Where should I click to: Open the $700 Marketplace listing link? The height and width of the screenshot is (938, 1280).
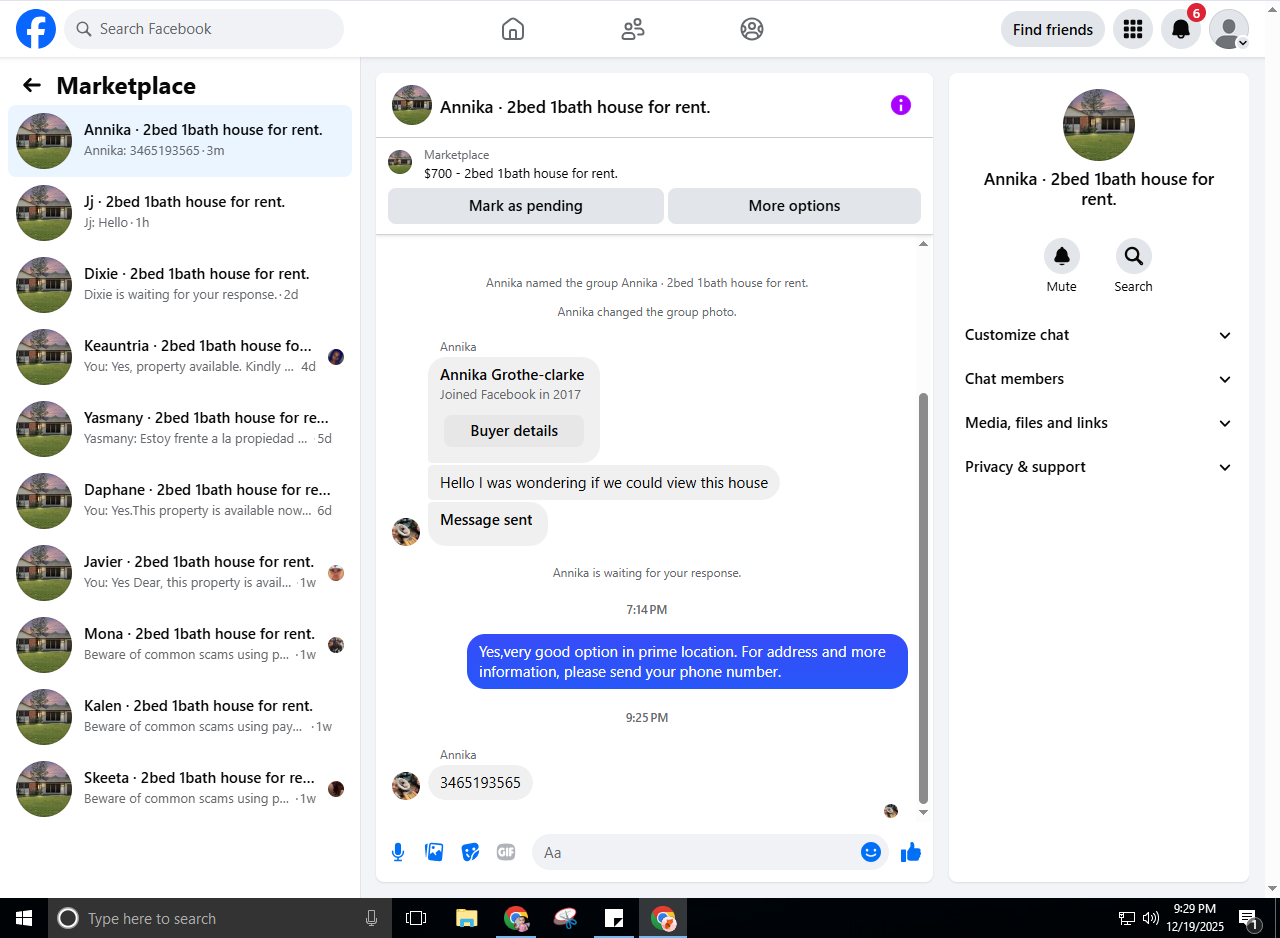pos(520,173)
